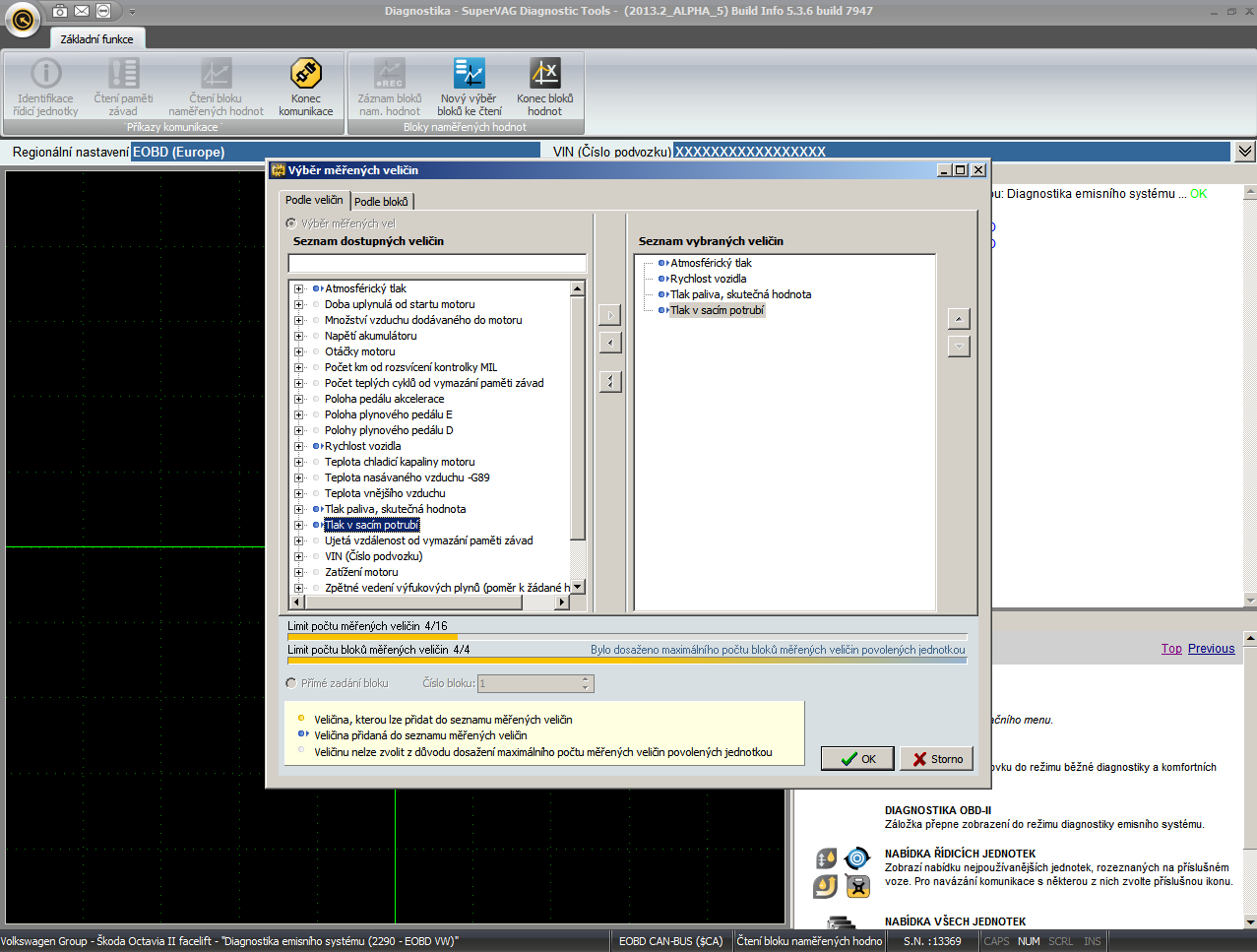Select Tlak v sacím potrubí in selected list
Screen dimensions: 1257x952
tap(717, 310)
